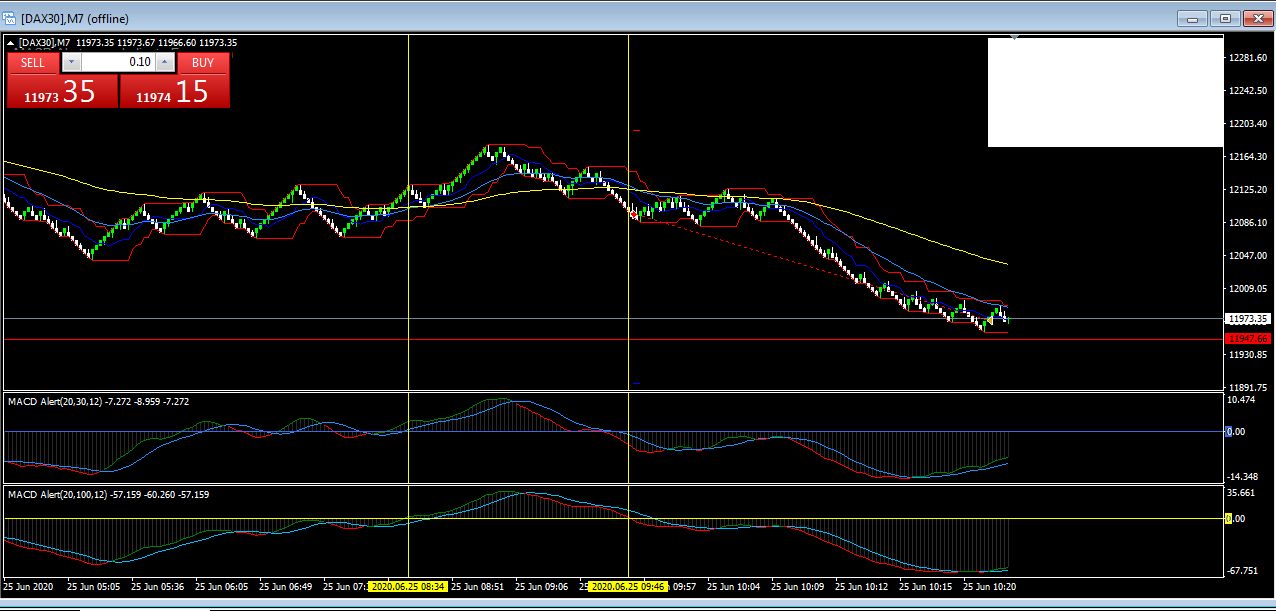Click the BUY button
The width and height of the screenshot is (1276, 611).
click(x=203, y=62)
